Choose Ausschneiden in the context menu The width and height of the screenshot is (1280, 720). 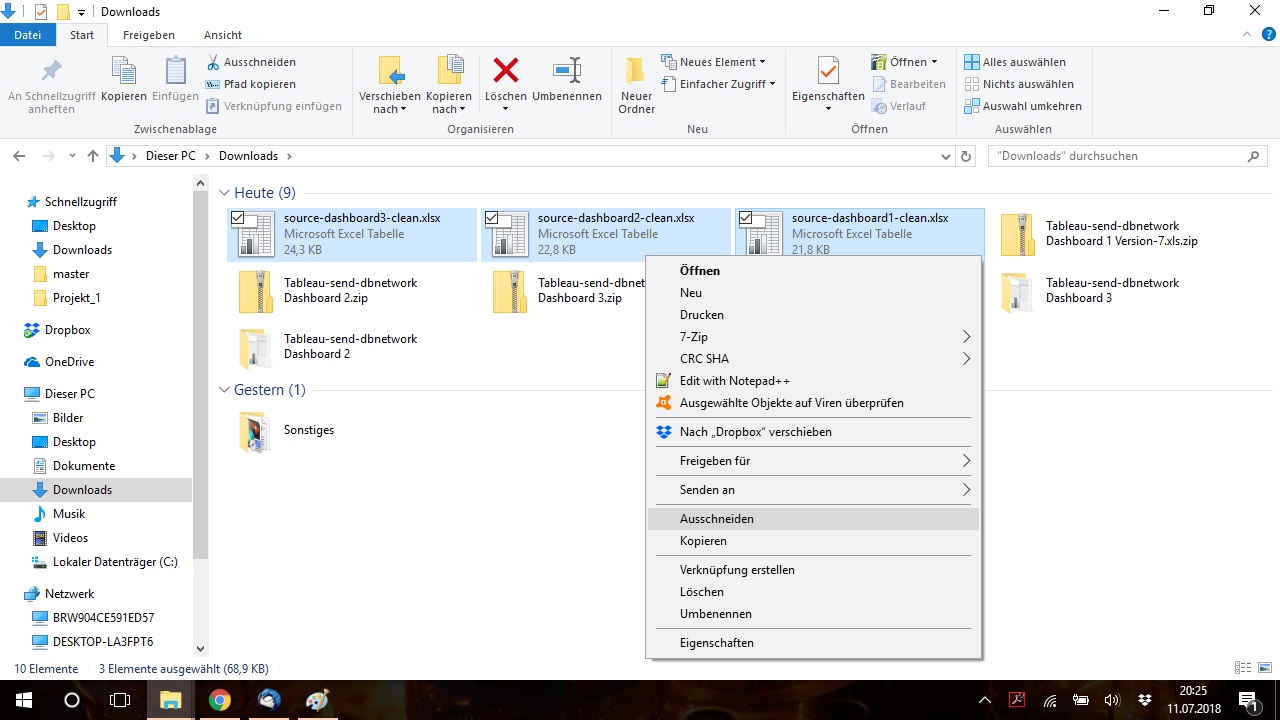[717, 519]
